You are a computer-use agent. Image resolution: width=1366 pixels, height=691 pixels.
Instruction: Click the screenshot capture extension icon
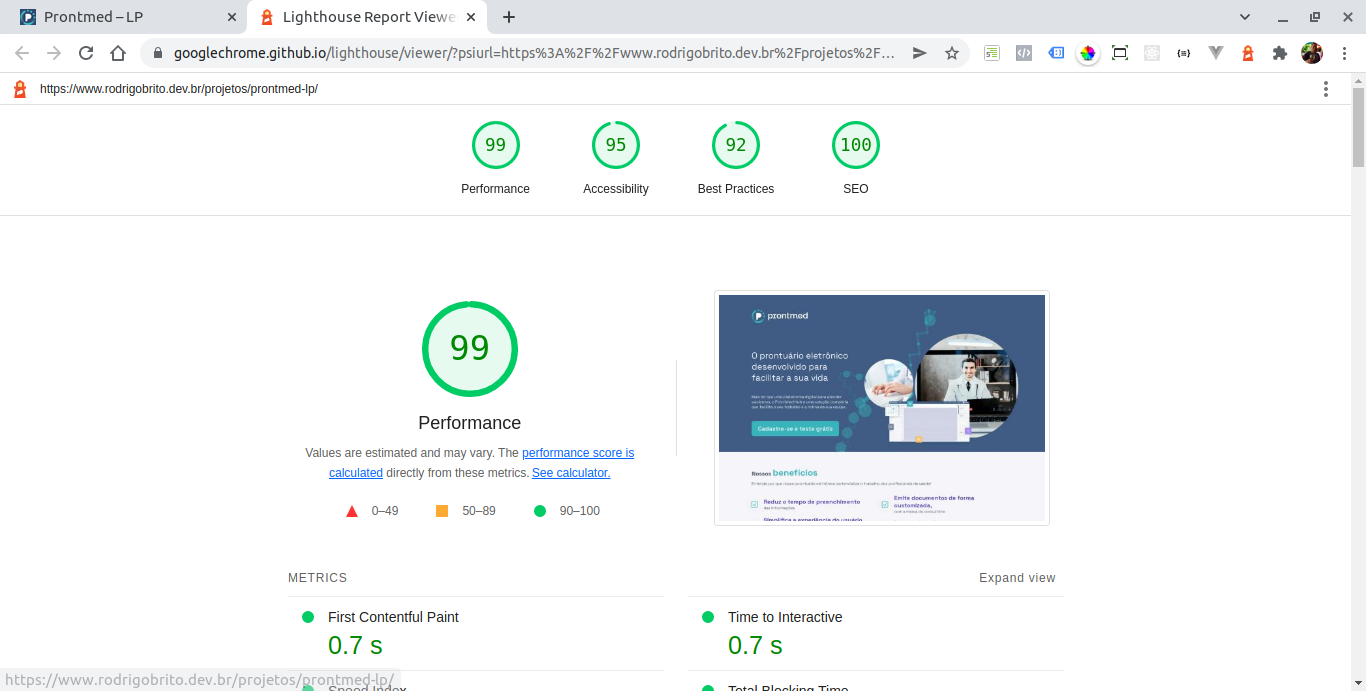1119,52
